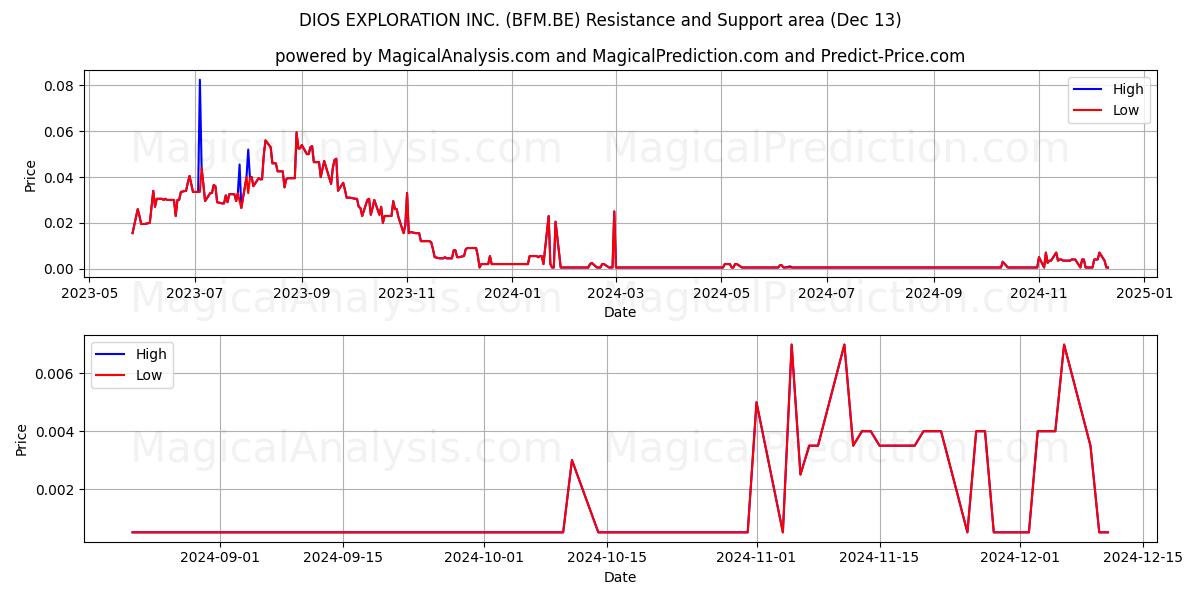Click the 2024-05 tick label

click(x=722, y=293)
